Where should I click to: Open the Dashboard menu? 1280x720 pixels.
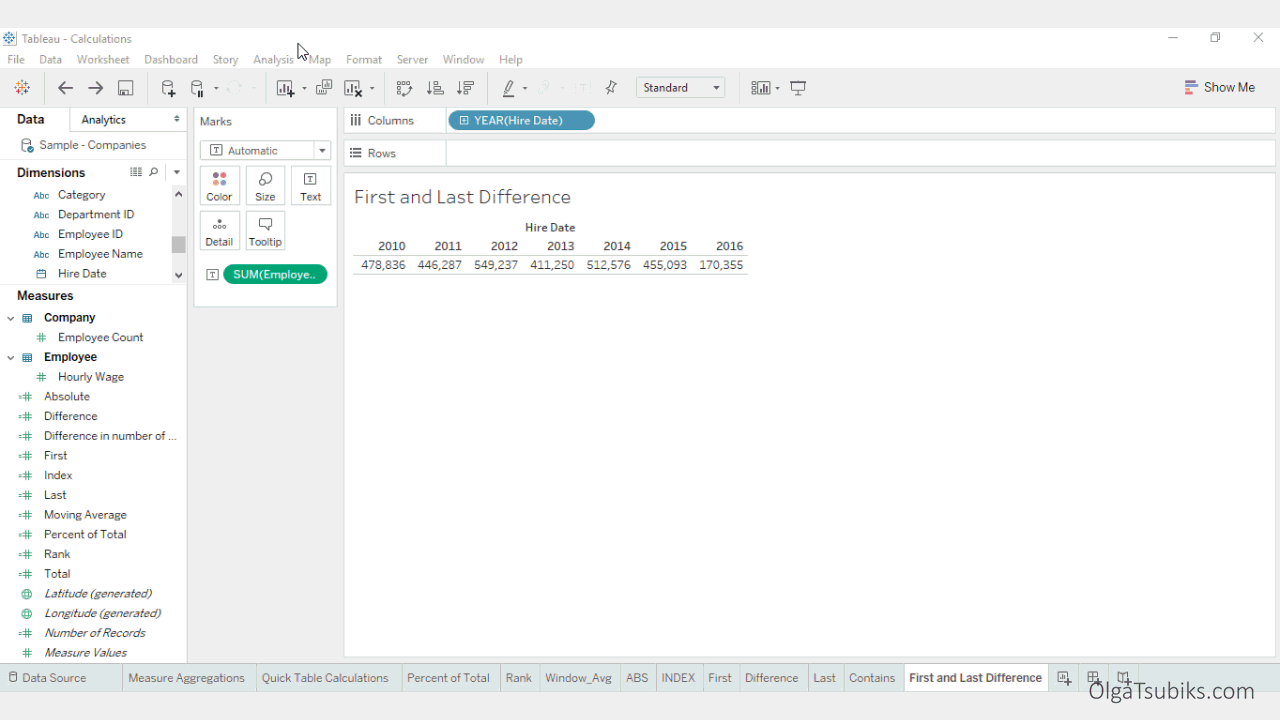(x=171, y=60)
